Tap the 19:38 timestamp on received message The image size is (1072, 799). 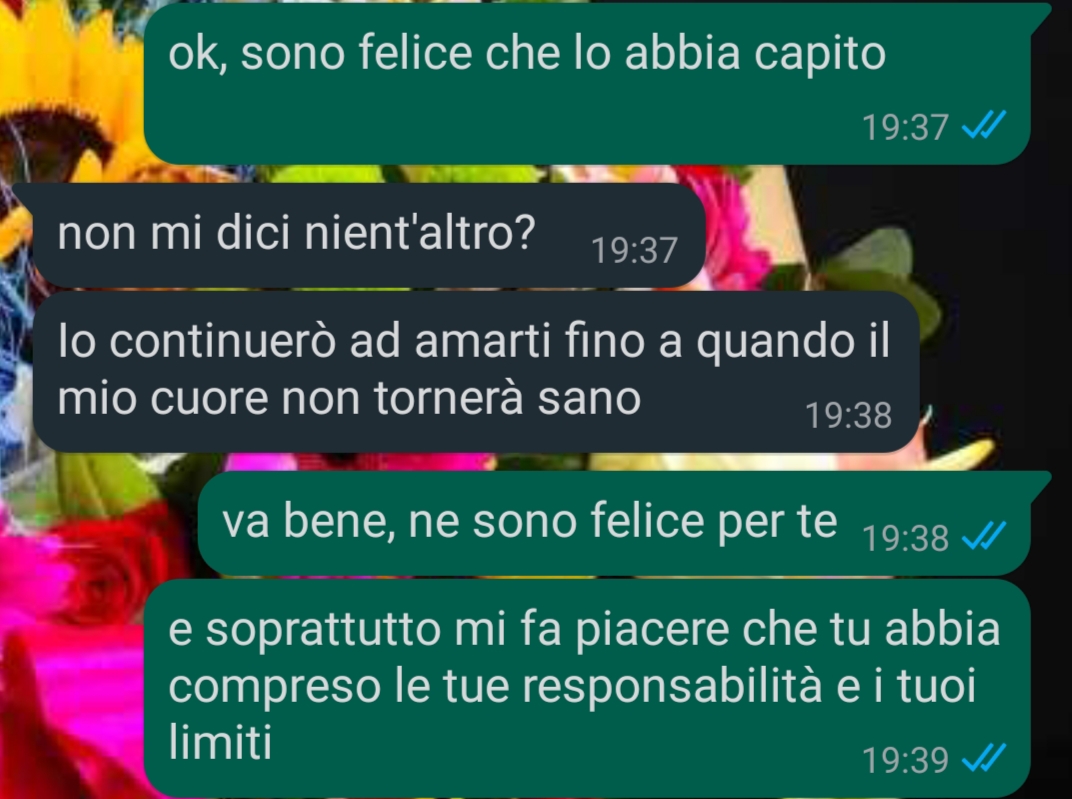848,415
